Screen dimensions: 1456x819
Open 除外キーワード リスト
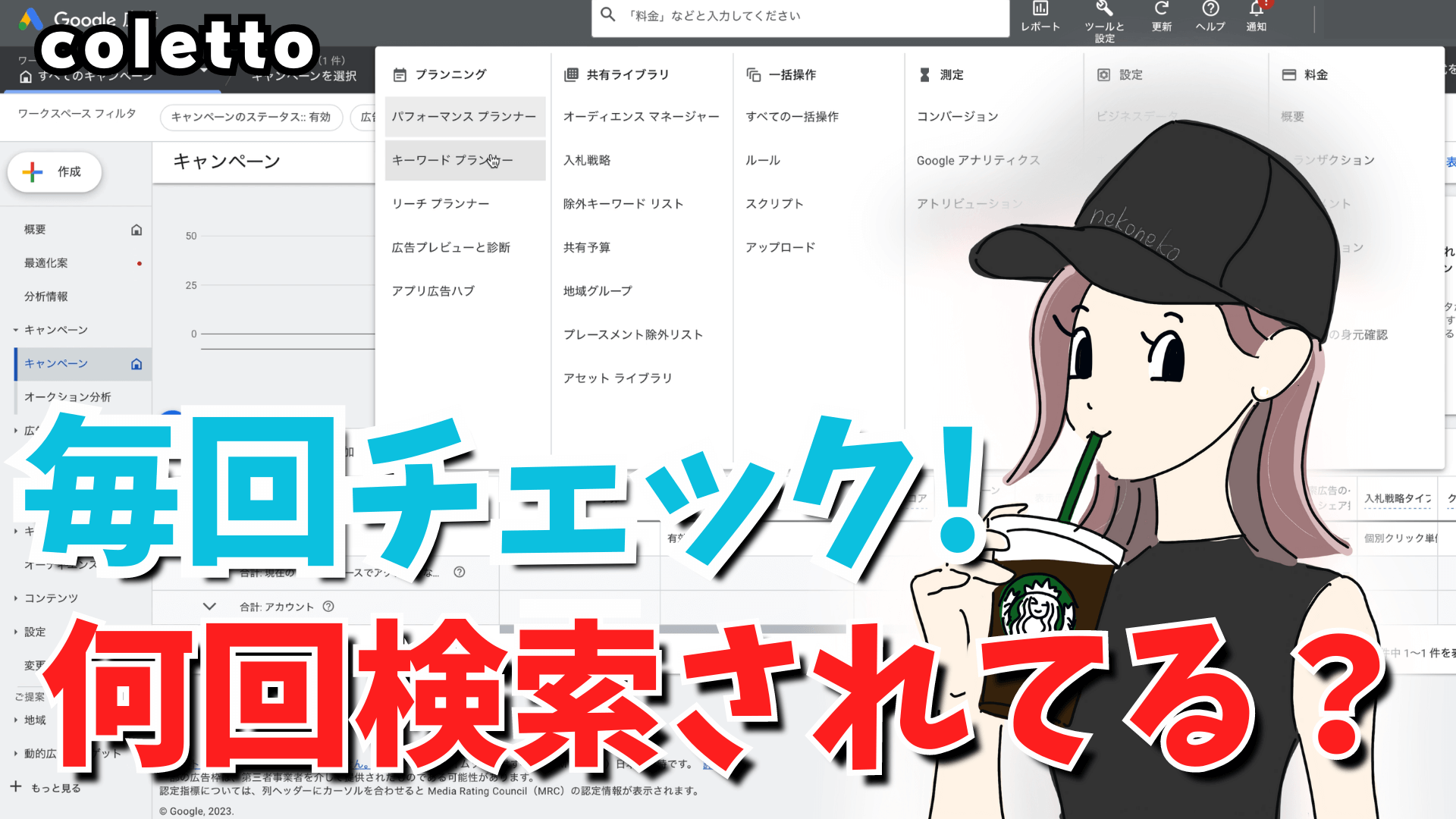(623, 204)
